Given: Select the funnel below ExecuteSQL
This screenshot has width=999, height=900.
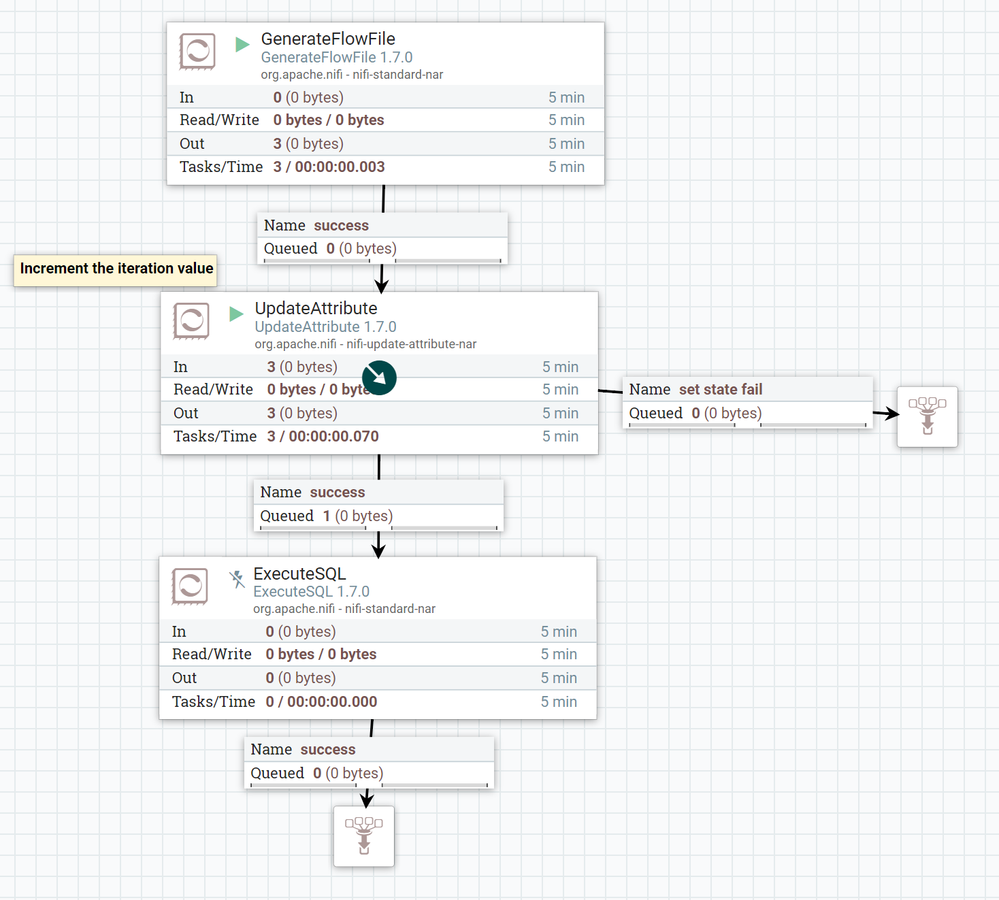Looking at the screenshot, I should coord(364,835).
